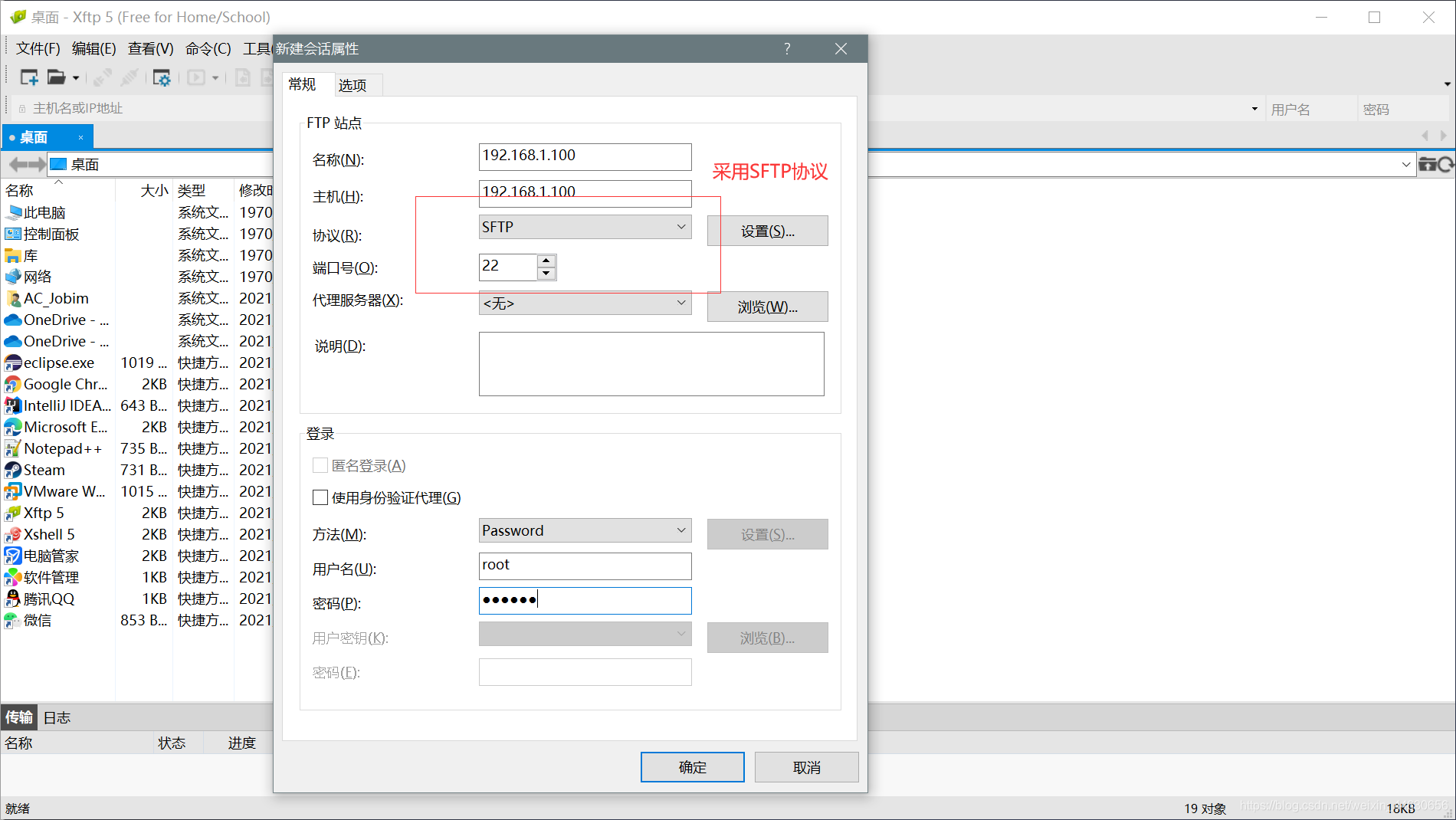Open the 查看(V) menu
This screenshot has width=1456, height=820.
(150, 49)
